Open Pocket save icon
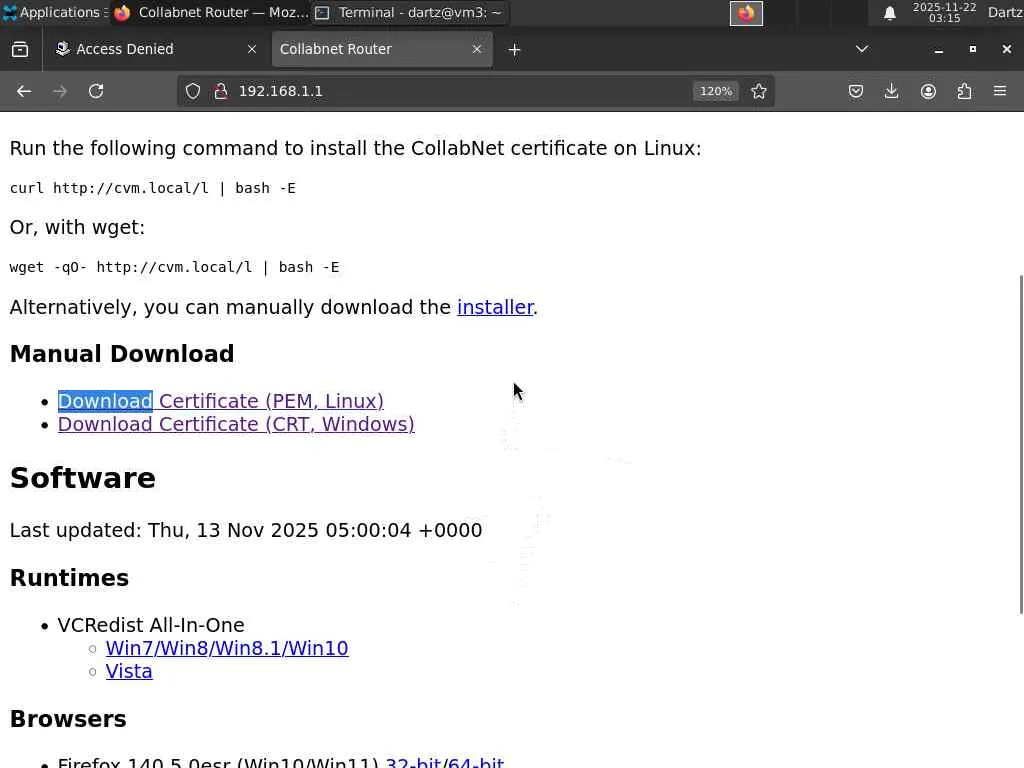1024x768 pixels. pyautogui.click(x=856, y=91)
